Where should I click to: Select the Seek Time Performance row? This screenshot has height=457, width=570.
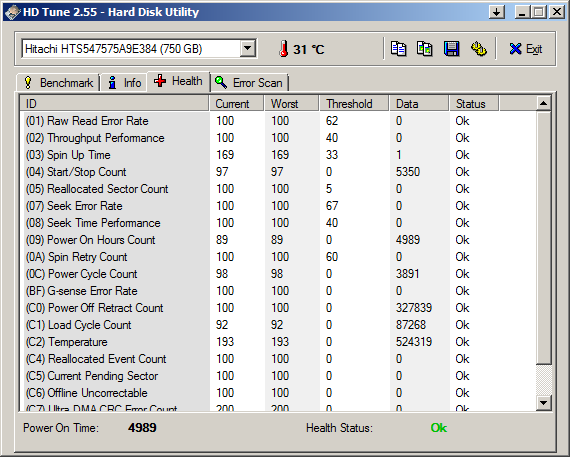click(x=278, y=223)
